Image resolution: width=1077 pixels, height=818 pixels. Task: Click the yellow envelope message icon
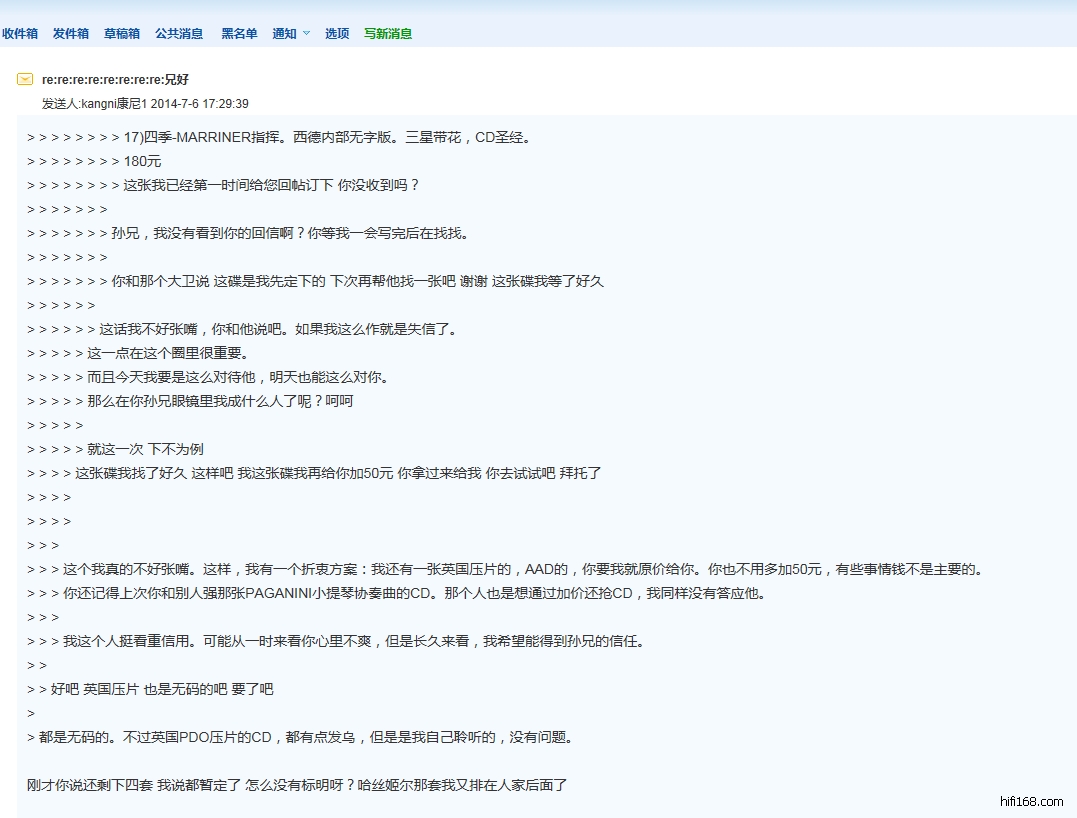[25, 79]
